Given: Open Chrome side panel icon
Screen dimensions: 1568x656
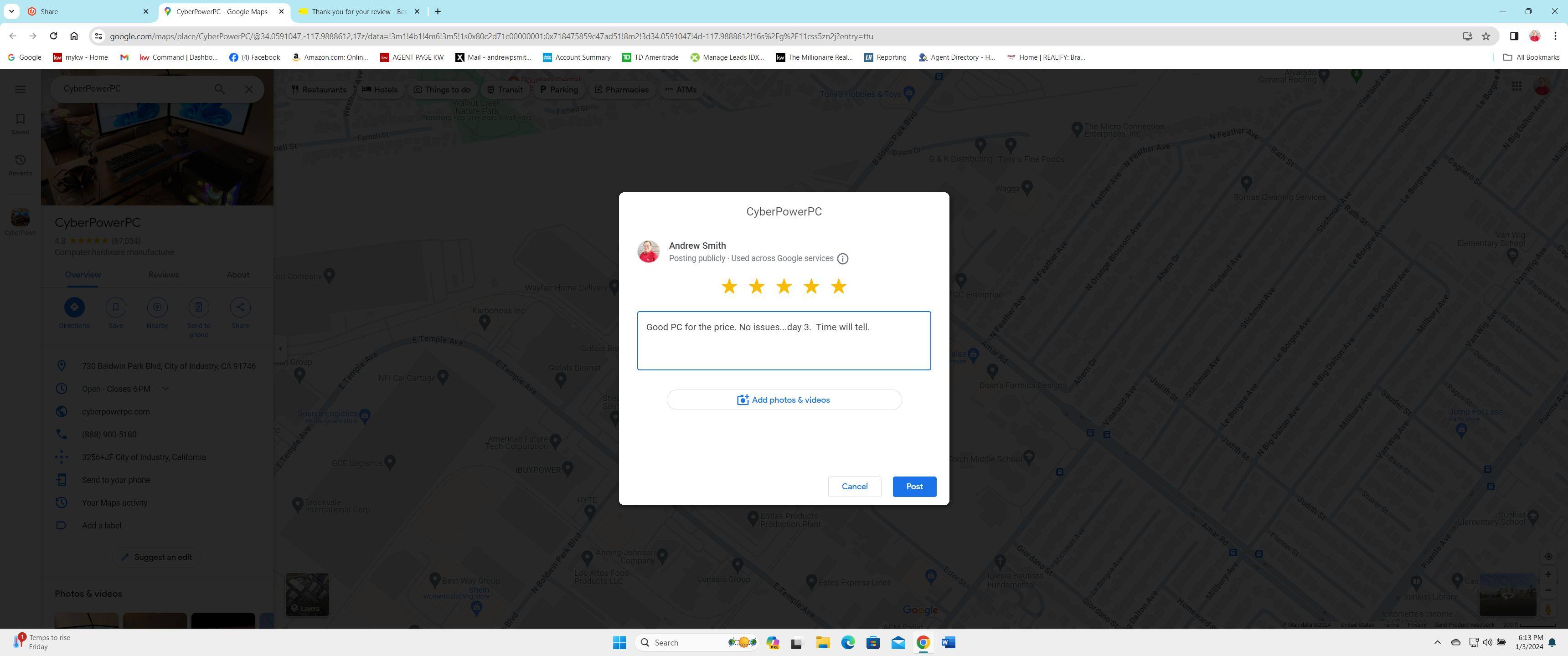Looking at the screenshot, I should (1514, 36).
